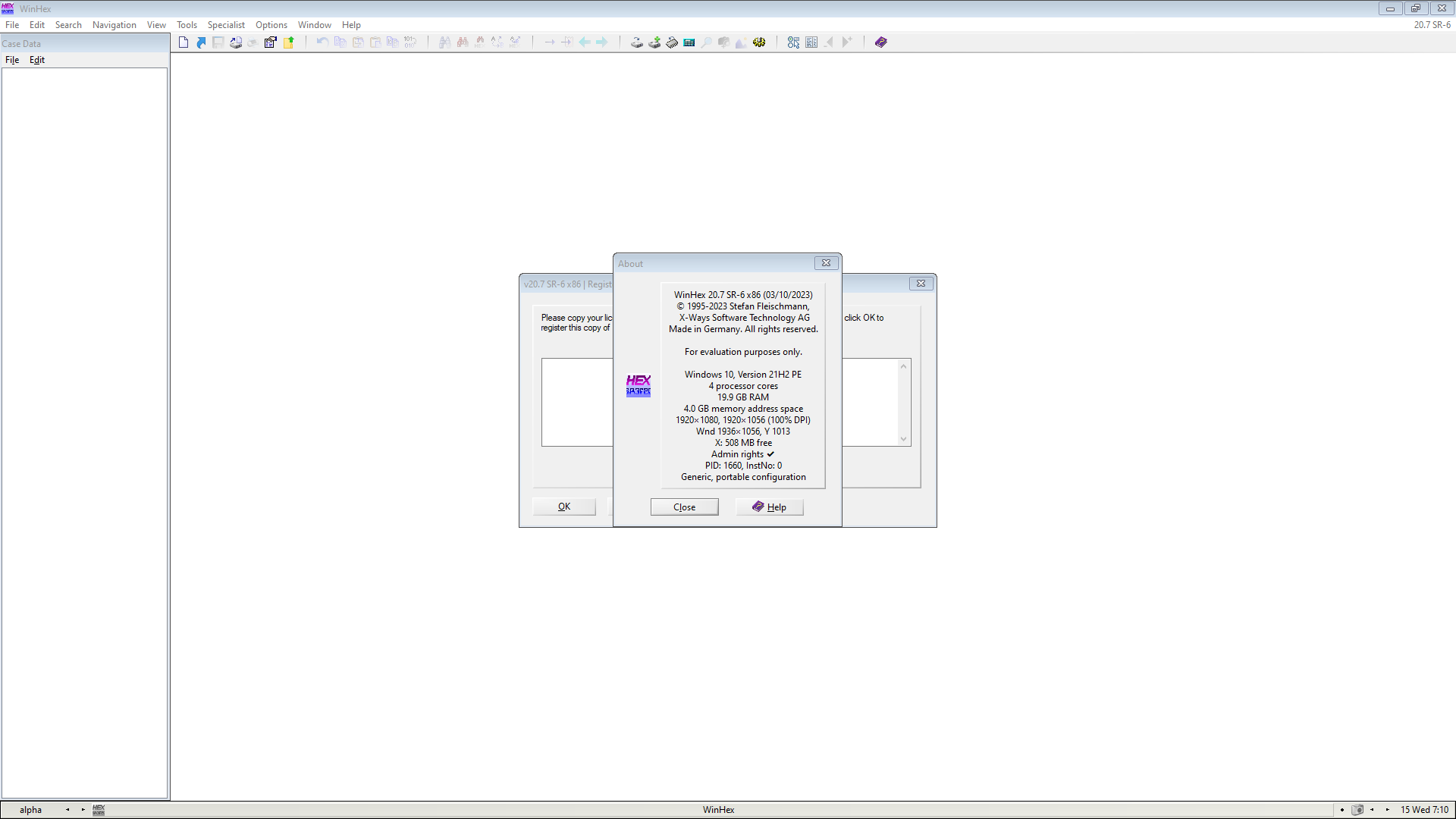Image resolution: width=1456 pixels, height=819 pixels.
Task: Click the purple Help book toolbar icon
Action: pos(880,42)
